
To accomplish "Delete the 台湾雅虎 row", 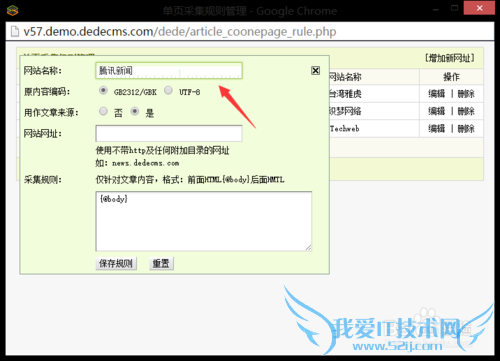I will pos(466,94).
